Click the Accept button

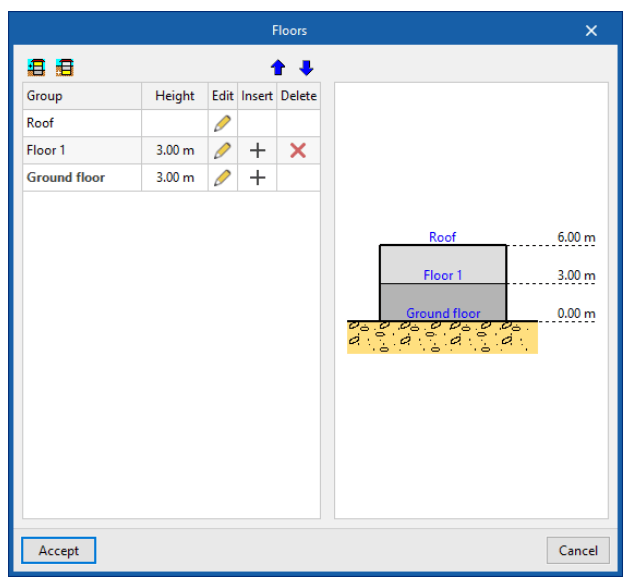point(58,550)
